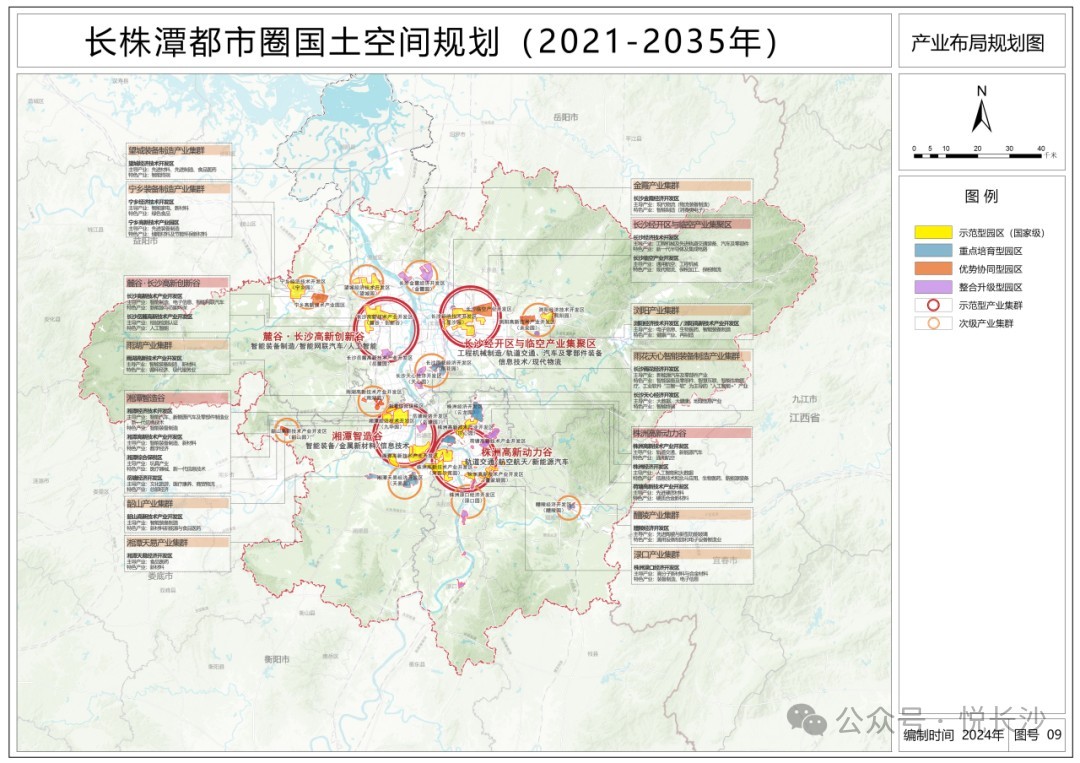Click the 韶山产业集群 callout header
Screen dimensions: 1080x763
(x=177, y=503)
